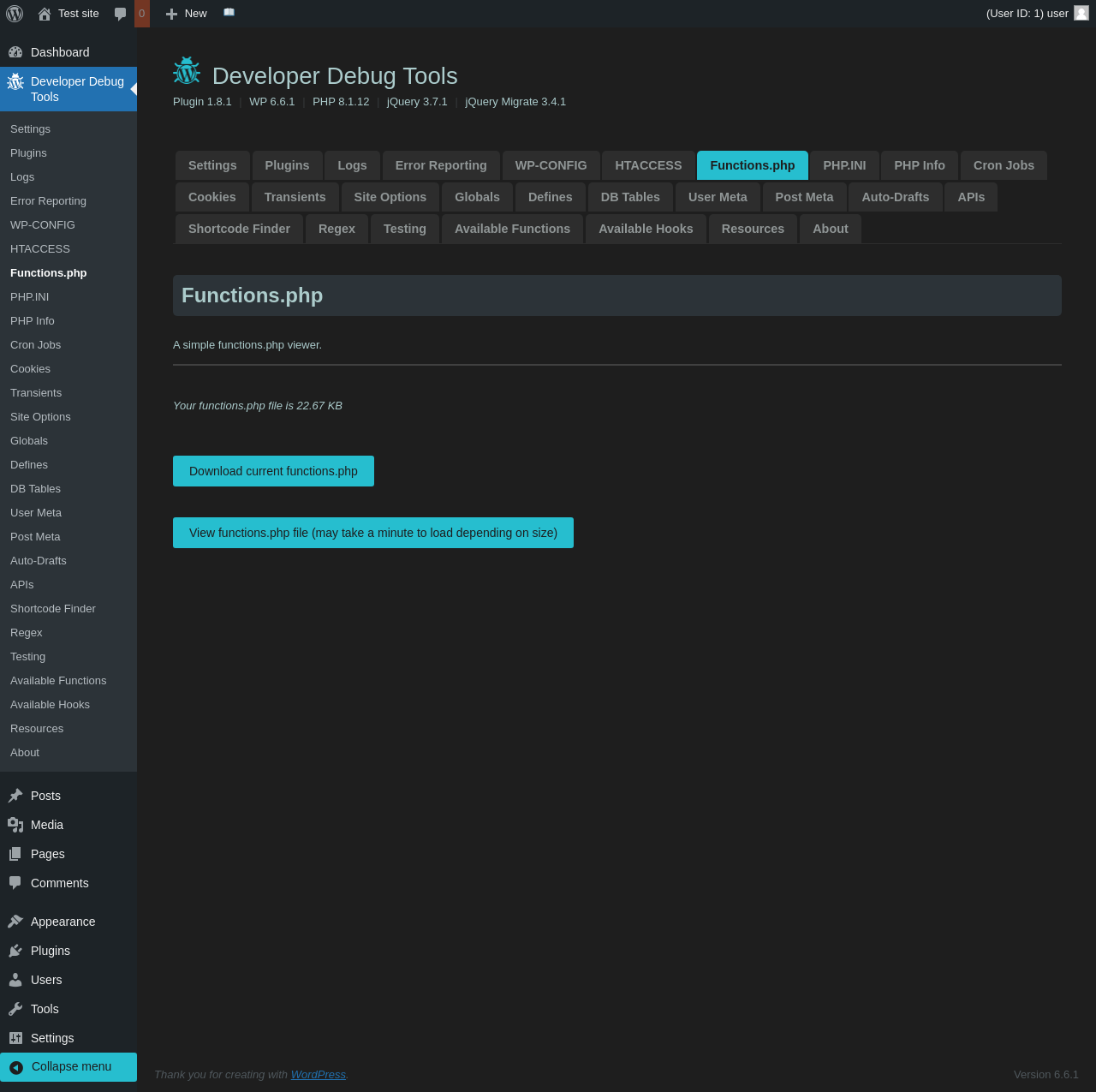Open the Tools admin menu
Screen dimensions: 1096x1092
pos(45,1009)
